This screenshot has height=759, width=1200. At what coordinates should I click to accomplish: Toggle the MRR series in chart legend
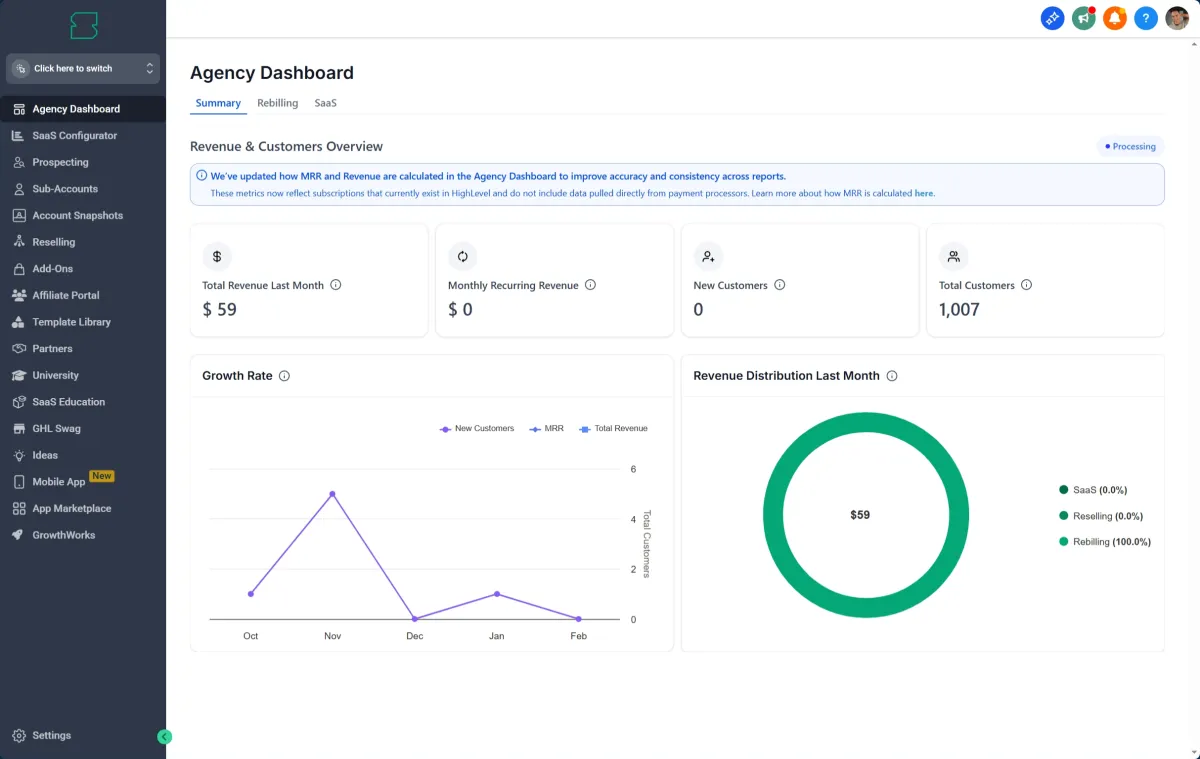[547, 428]
